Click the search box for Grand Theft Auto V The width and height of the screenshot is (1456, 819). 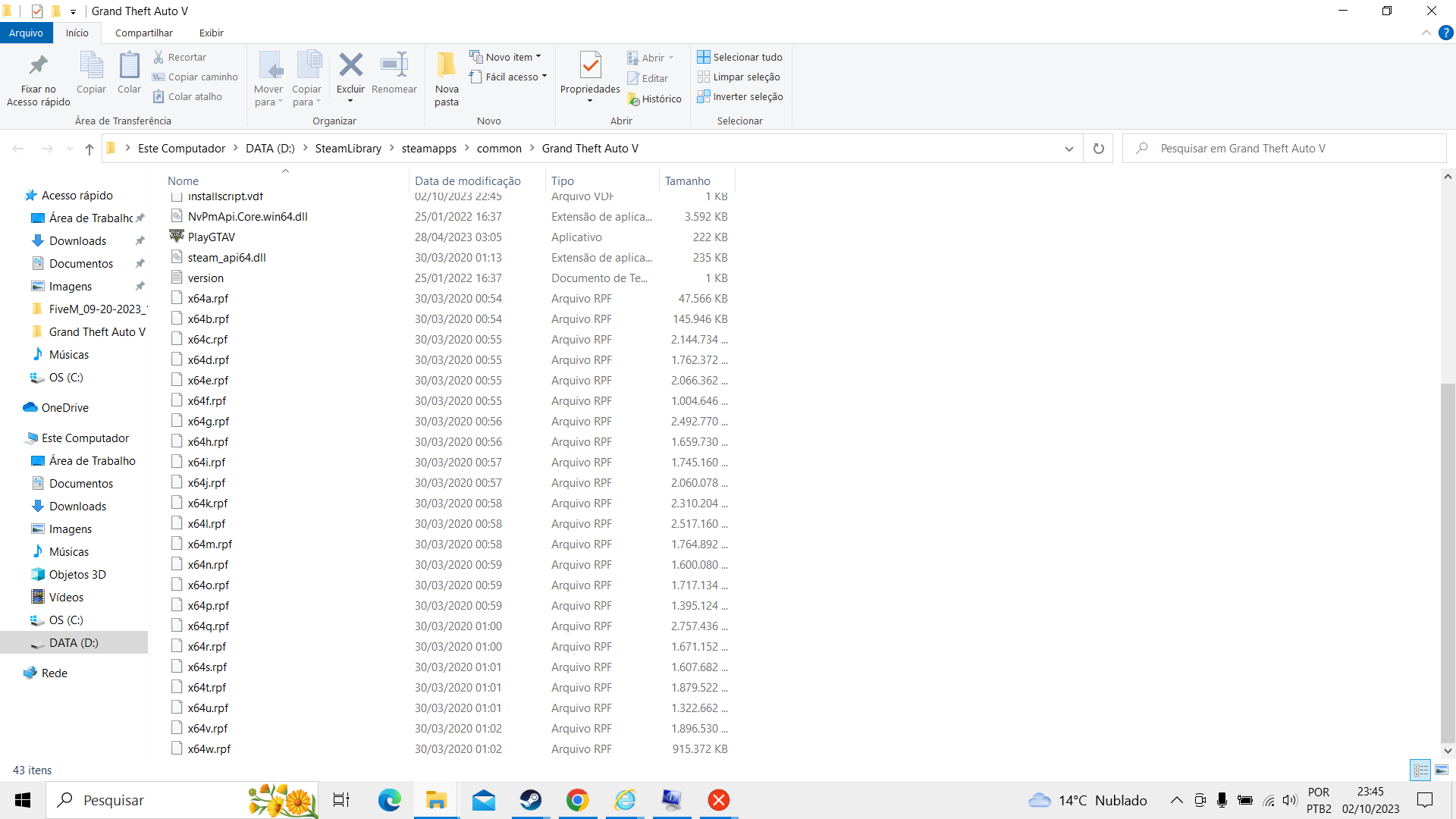click(x=1285, y=149)
